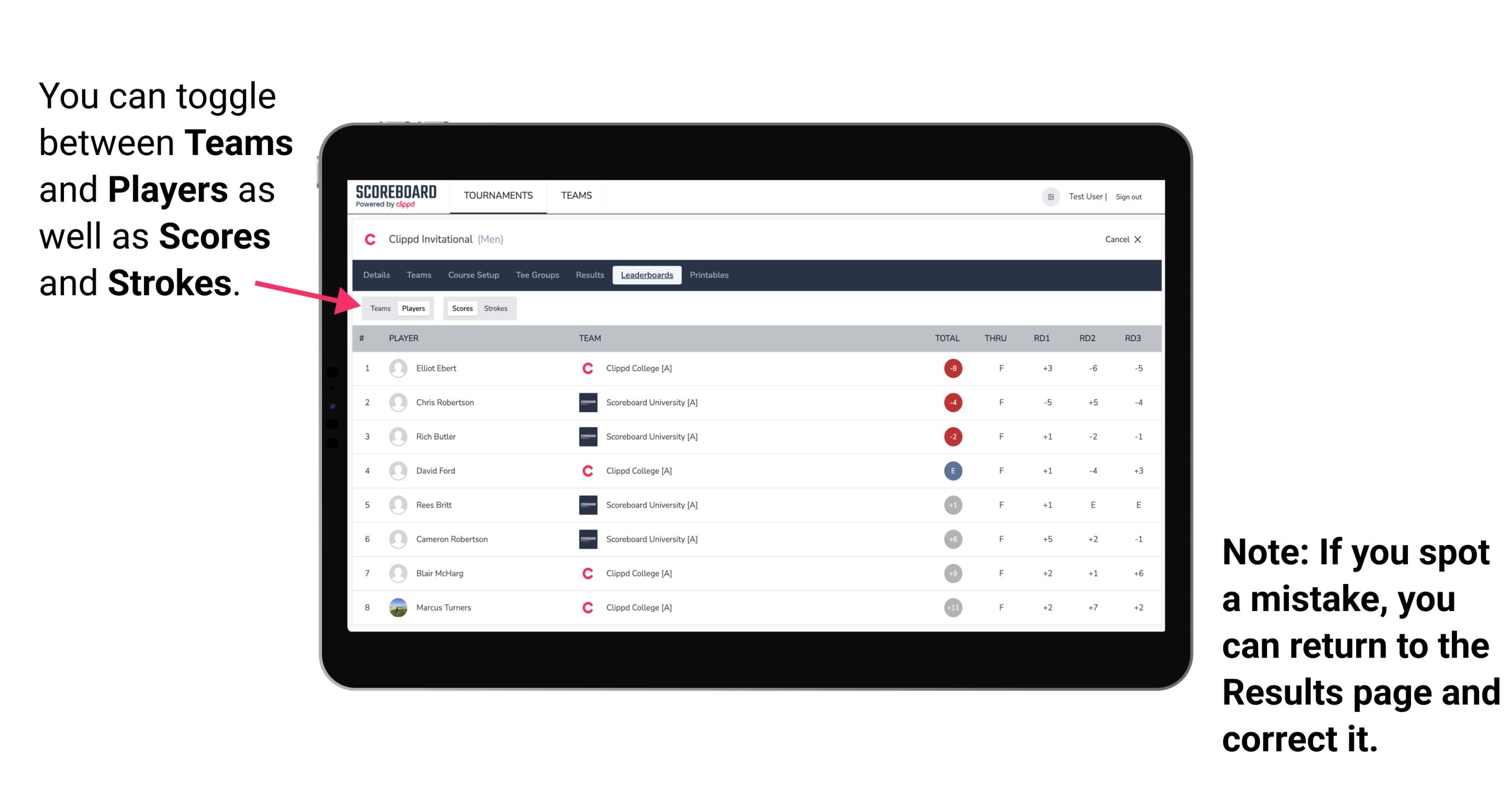
Task: Select the Printables tab
Action: 711,275
